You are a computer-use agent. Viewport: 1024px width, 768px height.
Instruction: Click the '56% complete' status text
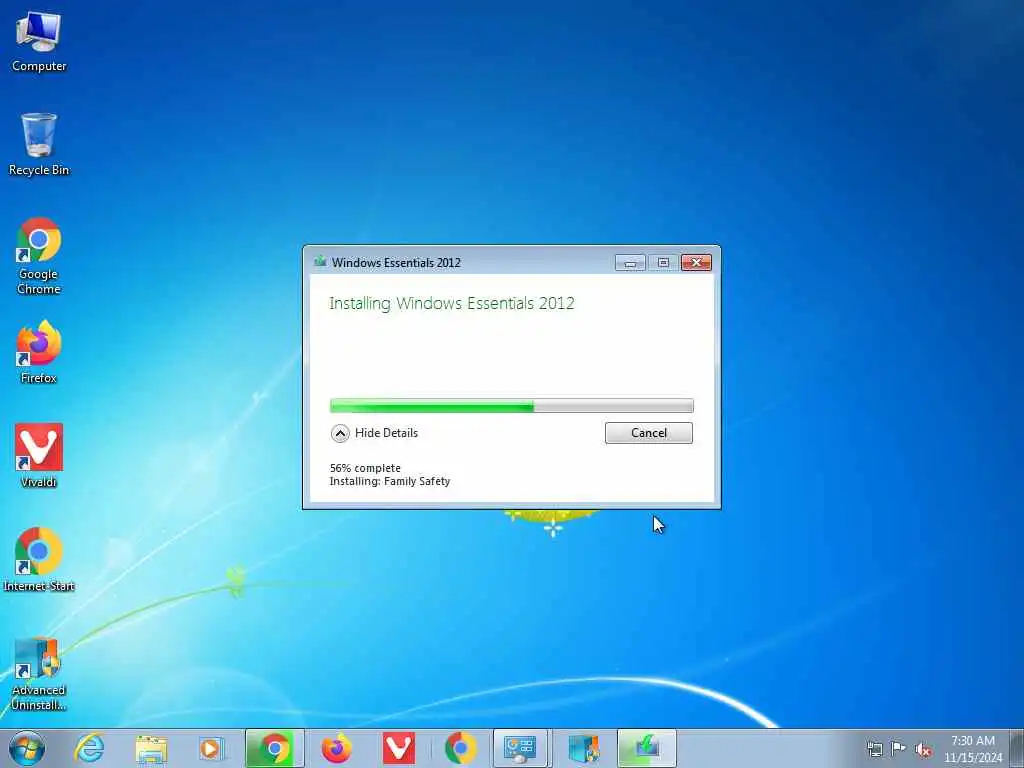click(365, 468)
